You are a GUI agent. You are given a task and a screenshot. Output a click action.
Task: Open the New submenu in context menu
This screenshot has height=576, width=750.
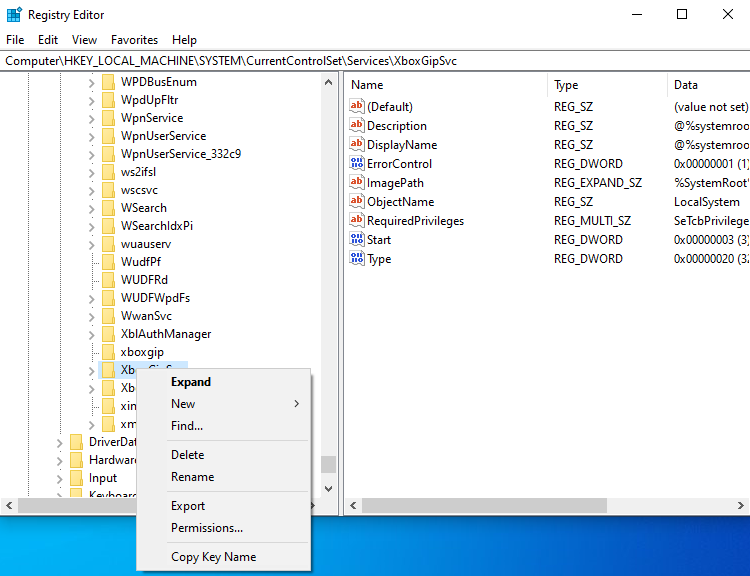224,404
